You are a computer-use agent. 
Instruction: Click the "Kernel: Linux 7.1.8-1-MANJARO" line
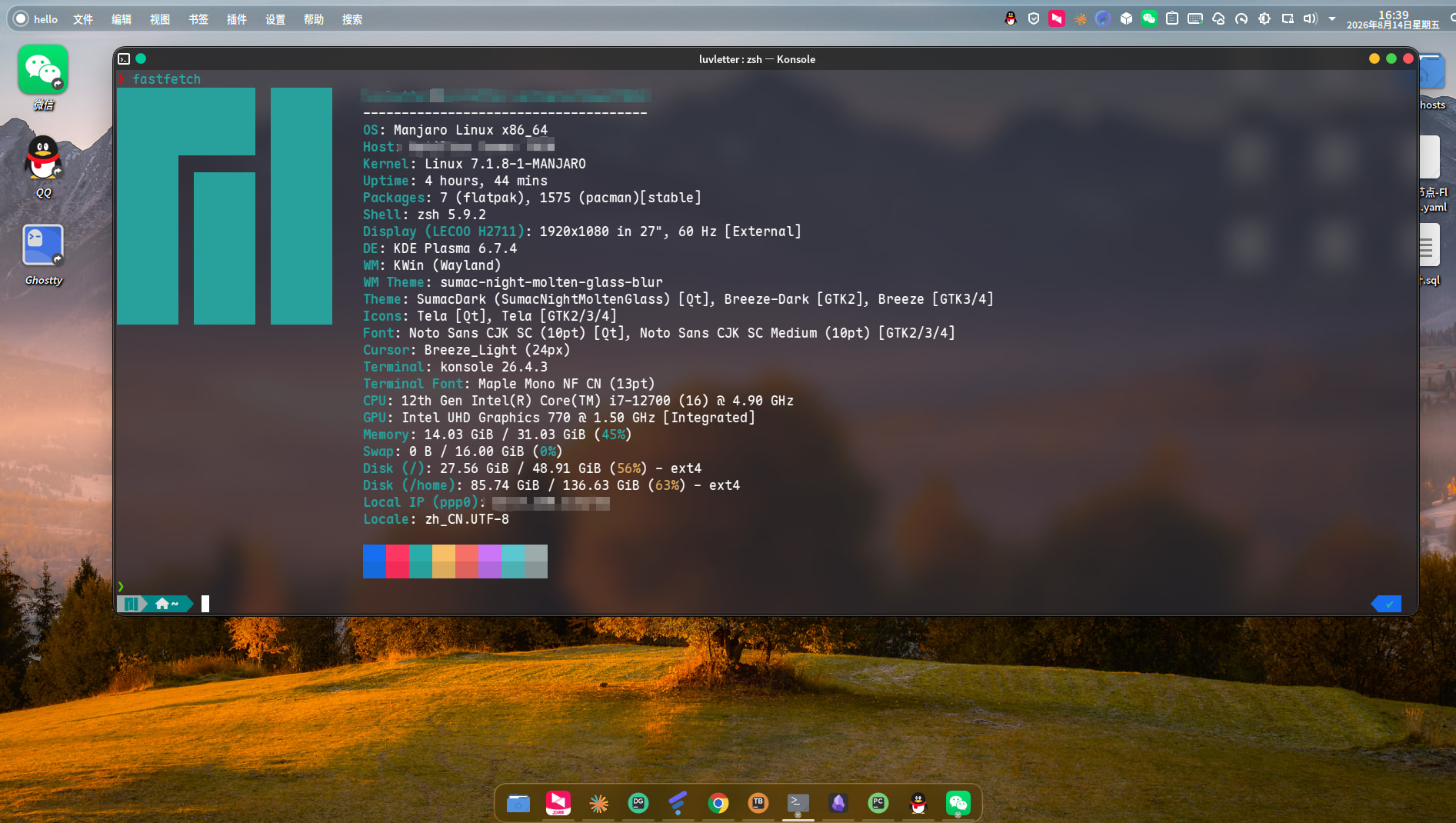[475, 164]
